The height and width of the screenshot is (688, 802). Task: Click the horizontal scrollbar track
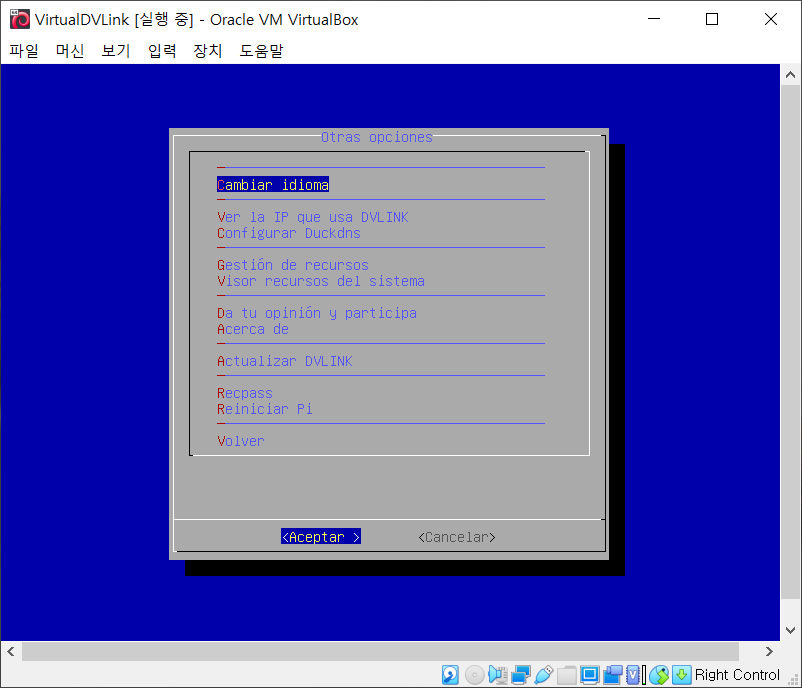(380, 652)
